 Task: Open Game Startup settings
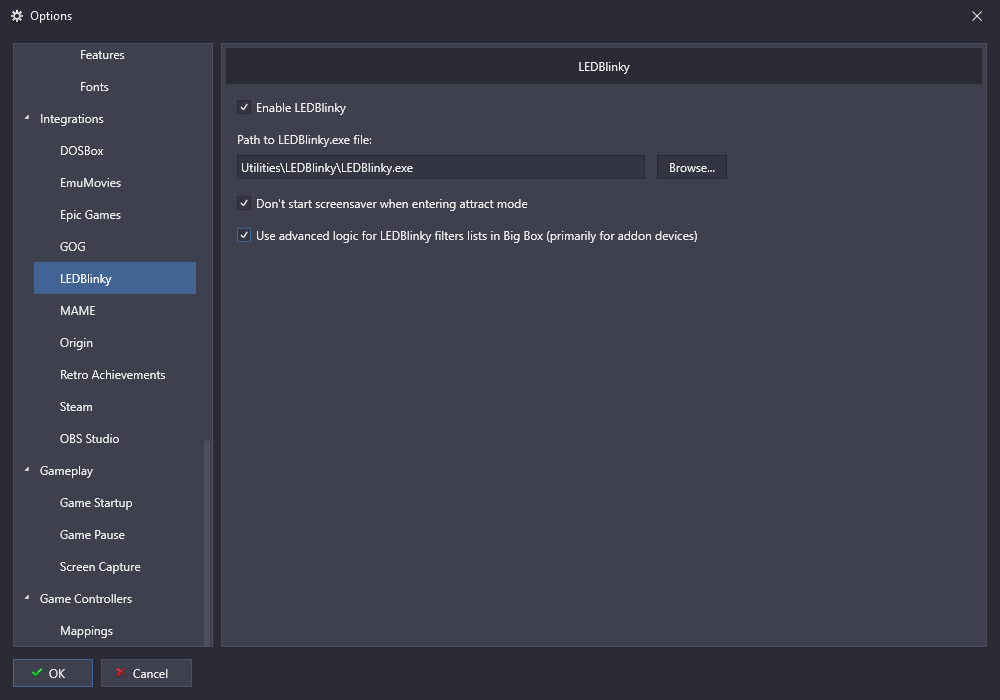coord(96,503)
